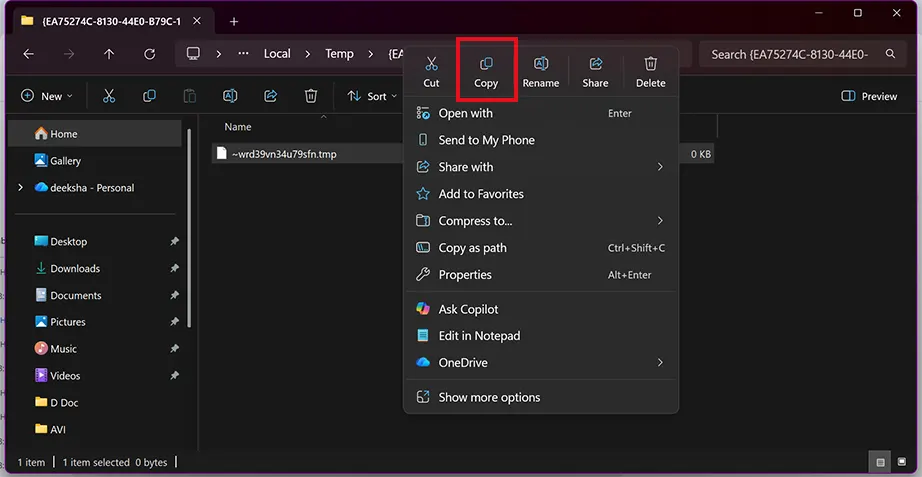Image resolution: width=922 pixels, height=477 pixels.
Task: Open the Sort dropdown
Action: [372, 96]
